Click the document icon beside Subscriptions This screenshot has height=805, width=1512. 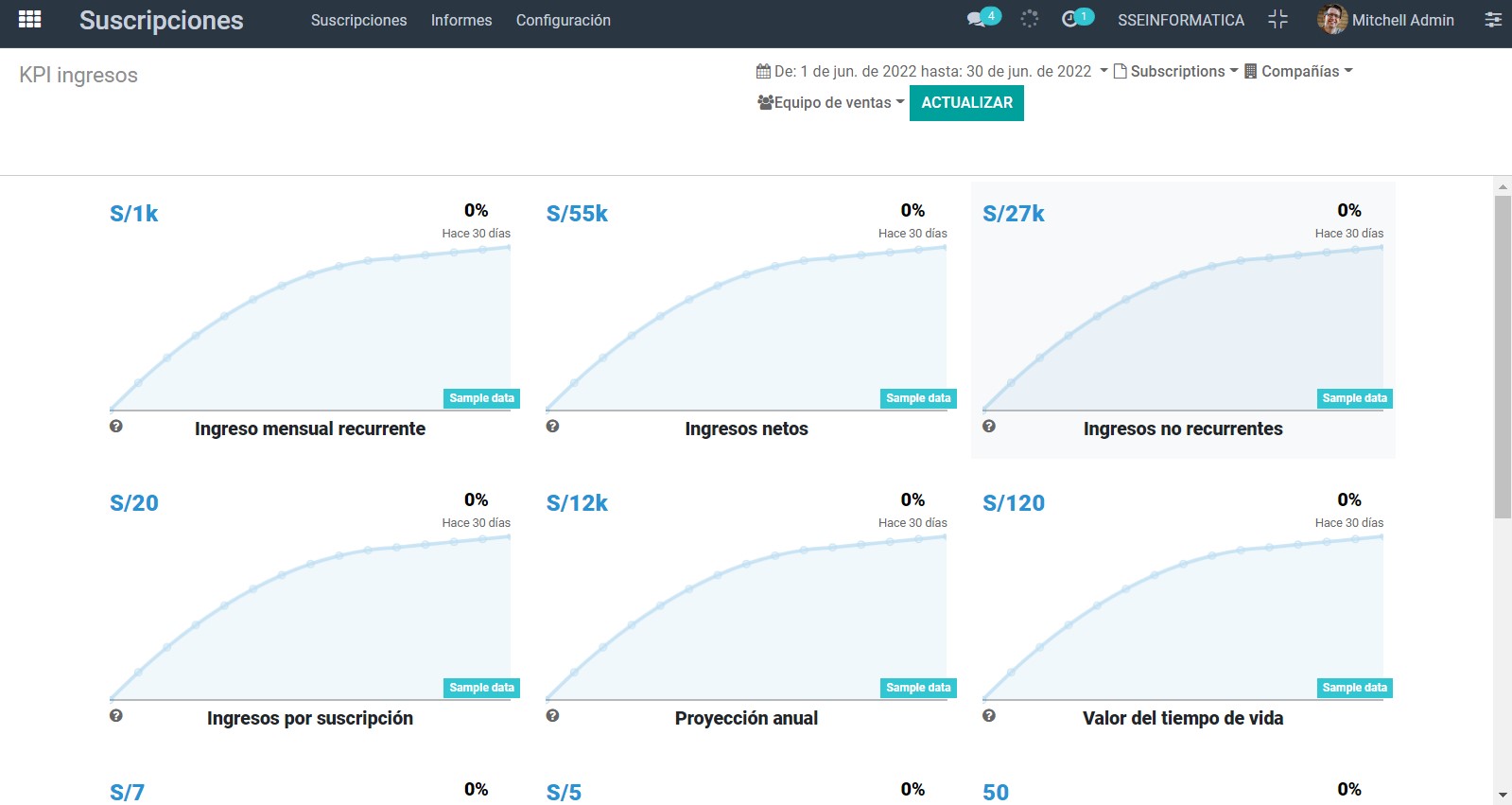[x=1120, y=71]
